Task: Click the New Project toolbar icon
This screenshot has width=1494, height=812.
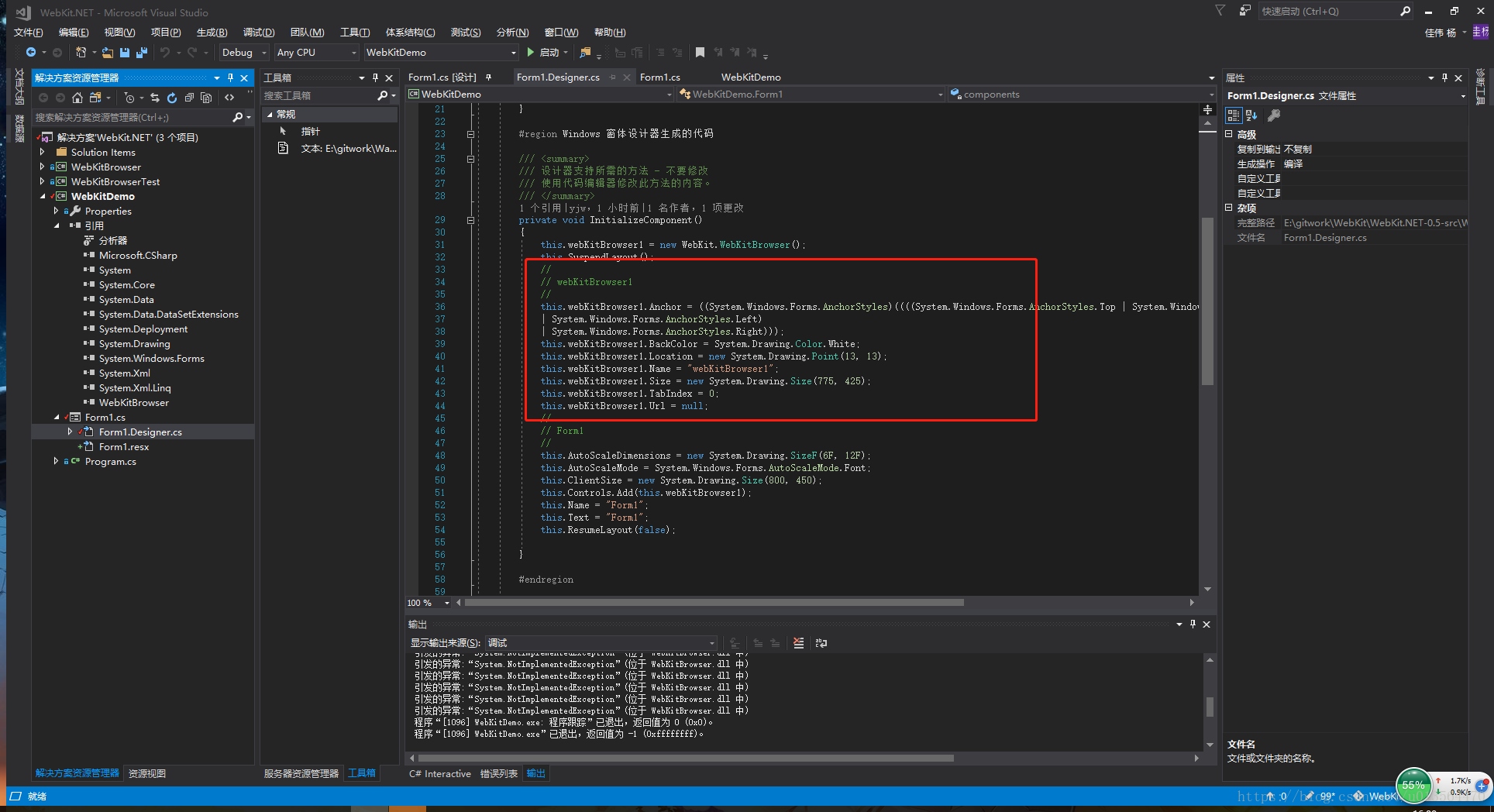Action: pos(81,53)
